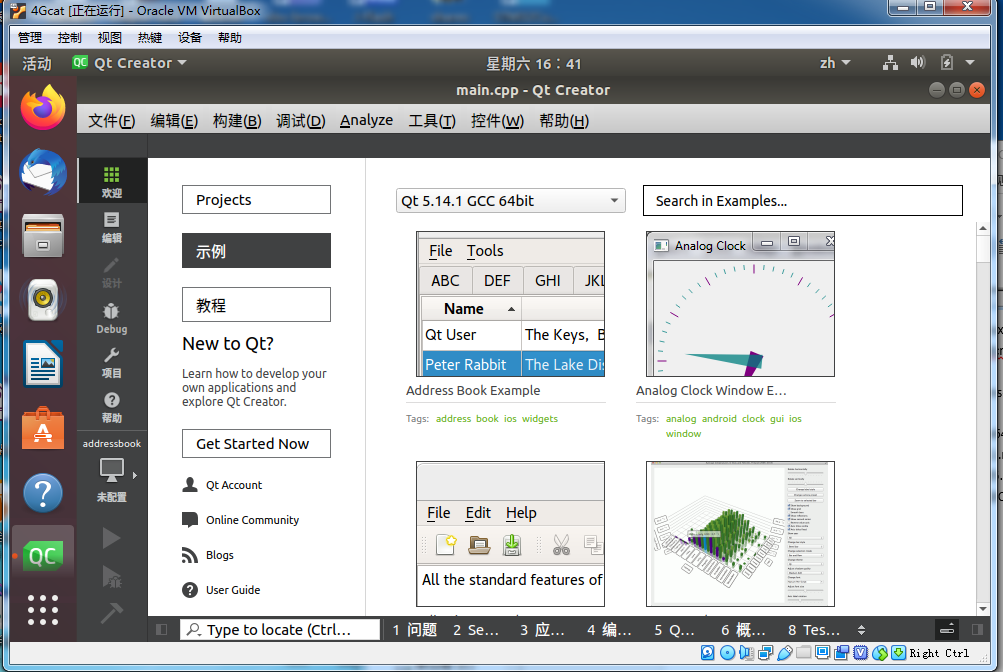Open the zh input language dropdown

[x=835, y=63]
